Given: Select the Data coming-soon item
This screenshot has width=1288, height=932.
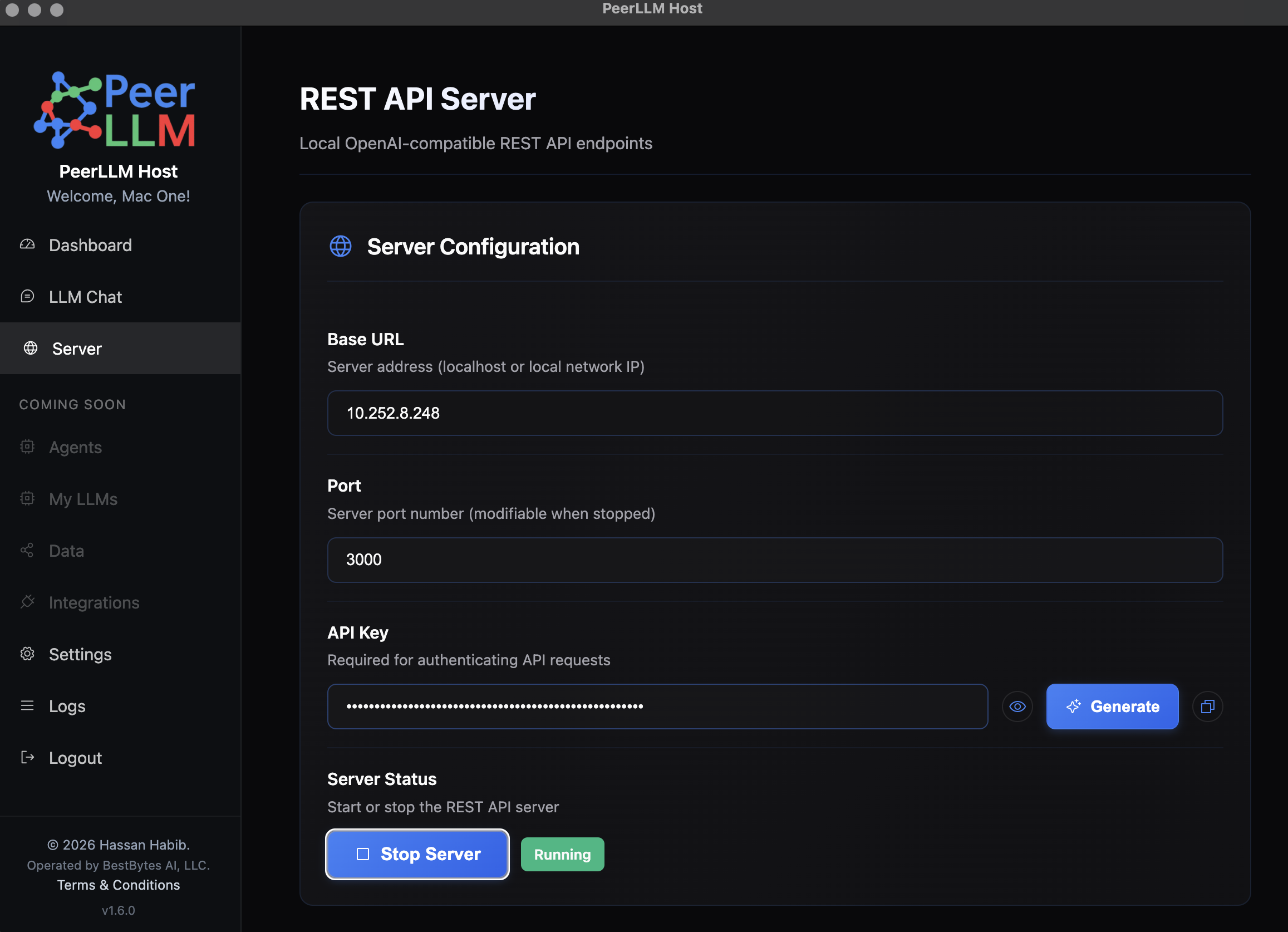Looking at the screenshot, I should [x=120, y=550].
